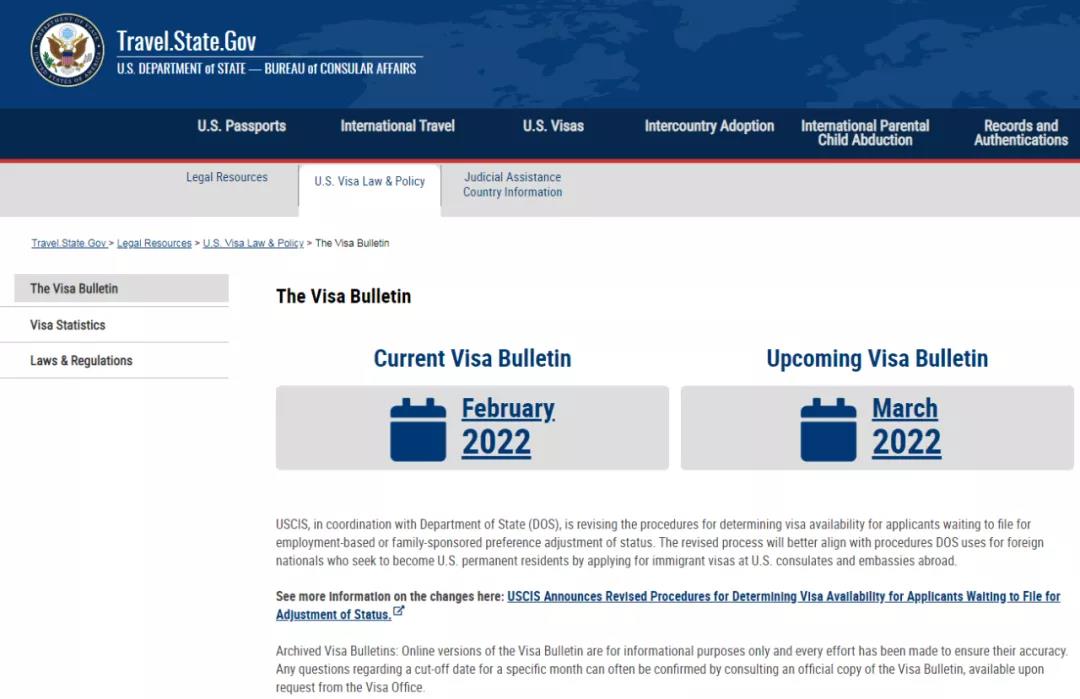The image size is (1080, 699).
Task: Open the Records and Authentications menu
Action: (x=1021, y=133)
